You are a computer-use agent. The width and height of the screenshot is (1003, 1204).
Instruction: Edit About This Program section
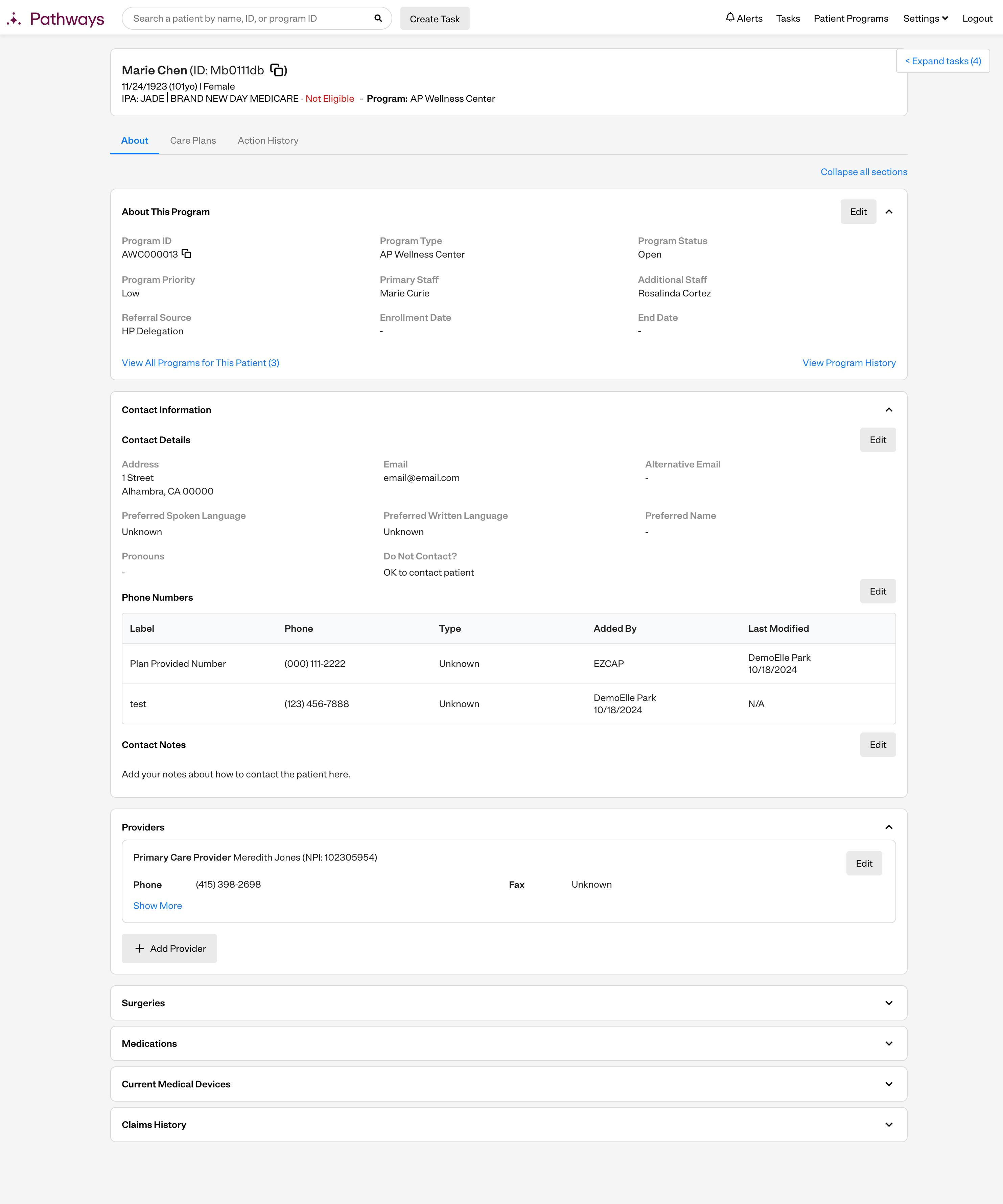tap(858, 212)
